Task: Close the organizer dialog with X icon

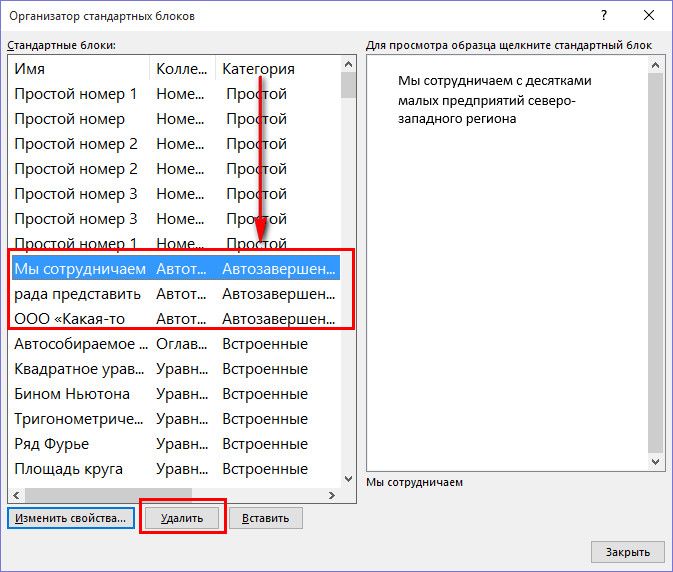Action: click(x=649, y=16)
